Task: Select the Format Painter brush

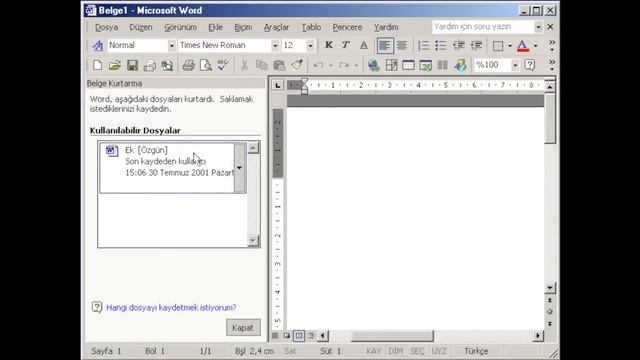Action: click(297, 65)
